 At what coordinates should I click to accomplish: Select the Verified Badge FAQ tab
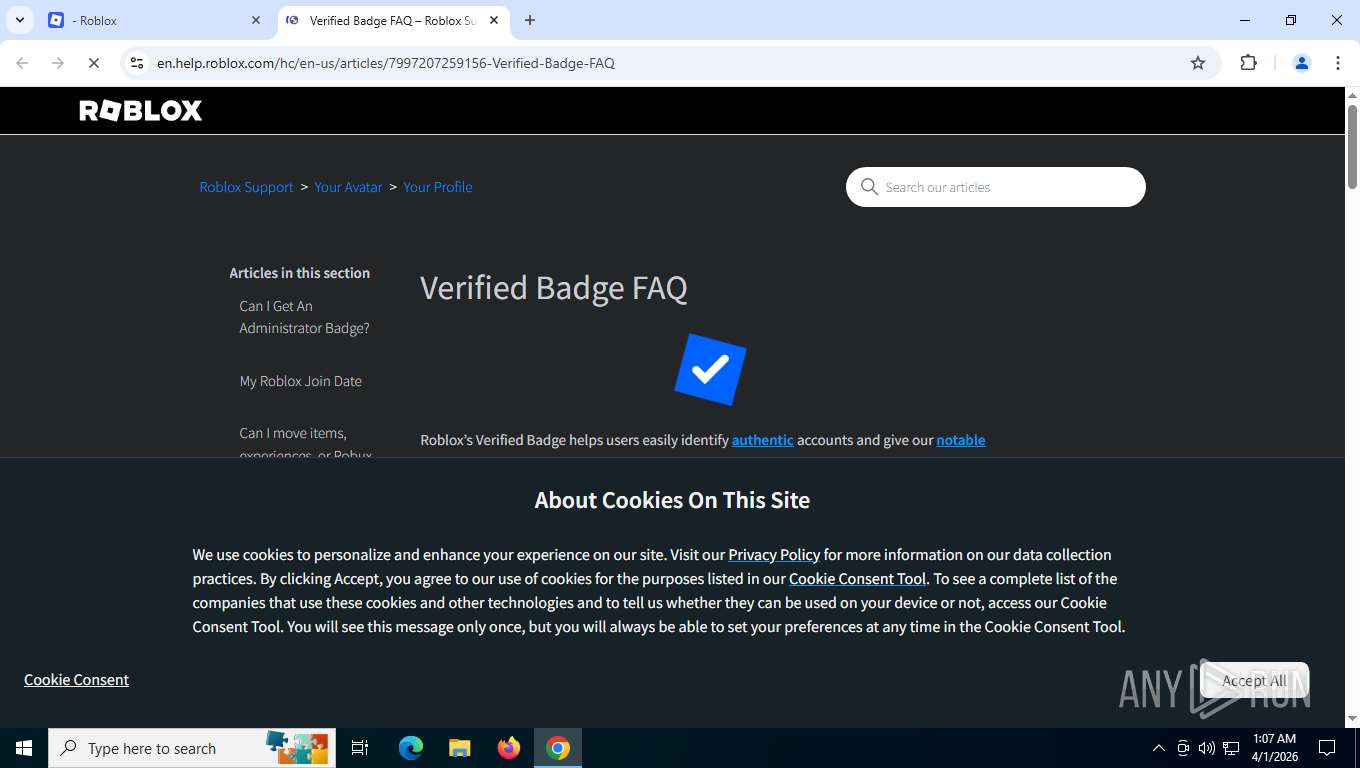click(x=392, y=20)
